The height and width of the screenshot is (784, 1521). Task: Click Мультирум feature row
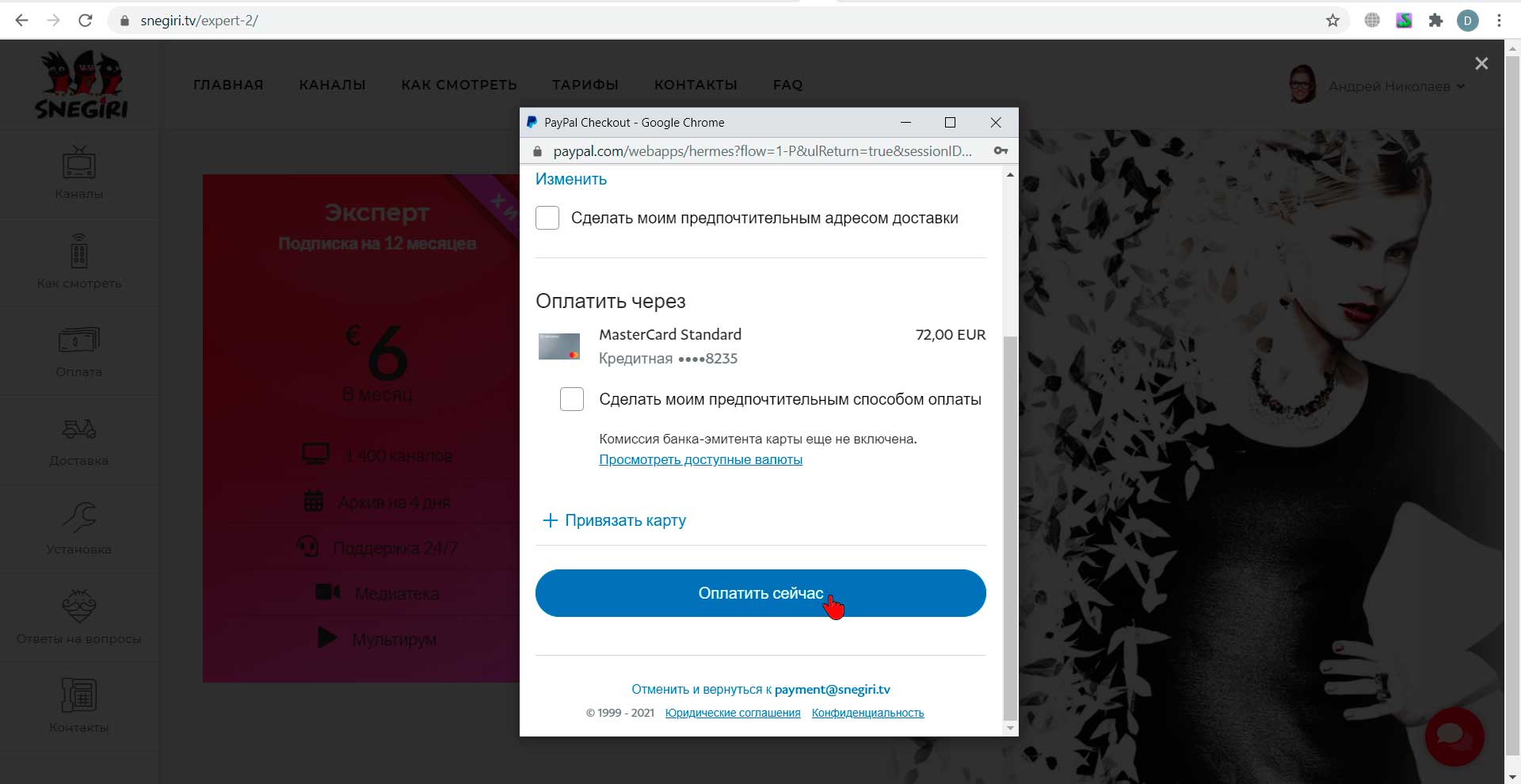pyautogui.click(x=377, y=639)
